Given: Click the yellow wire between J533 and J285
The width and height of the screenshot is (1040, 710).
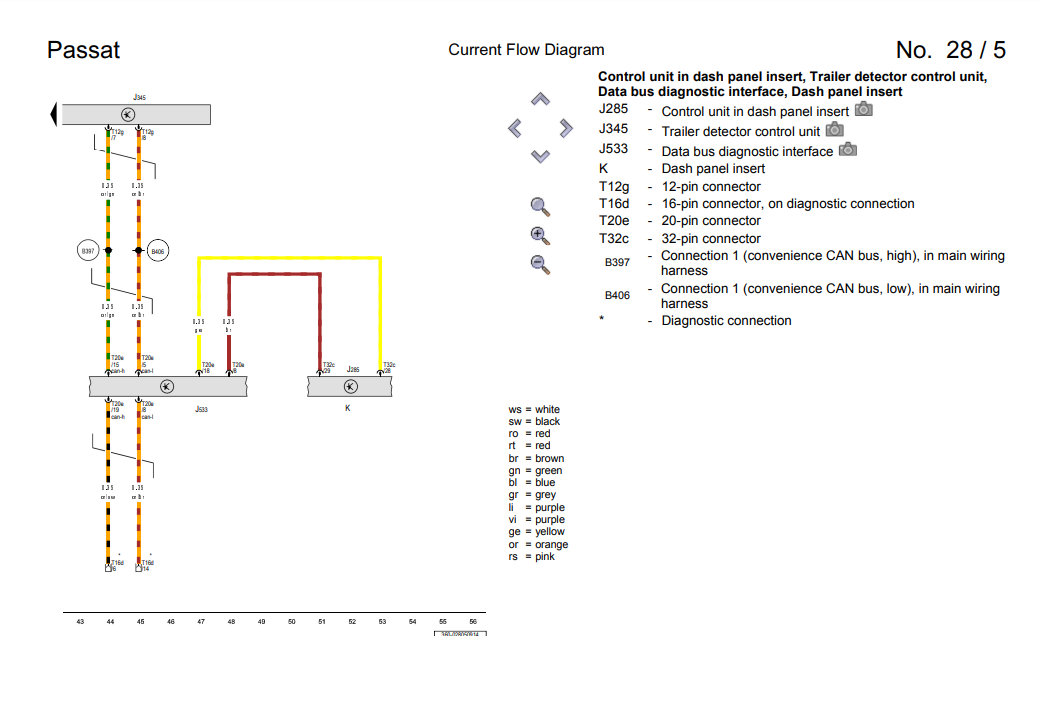Looking at the screenshot, I should point(290,258).
